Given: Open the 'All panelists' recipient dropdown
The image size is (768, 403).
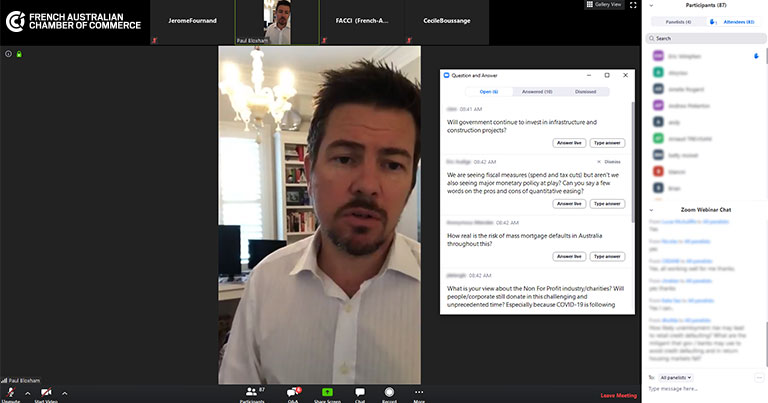Looking at the screenshot, I should point(677,377).
